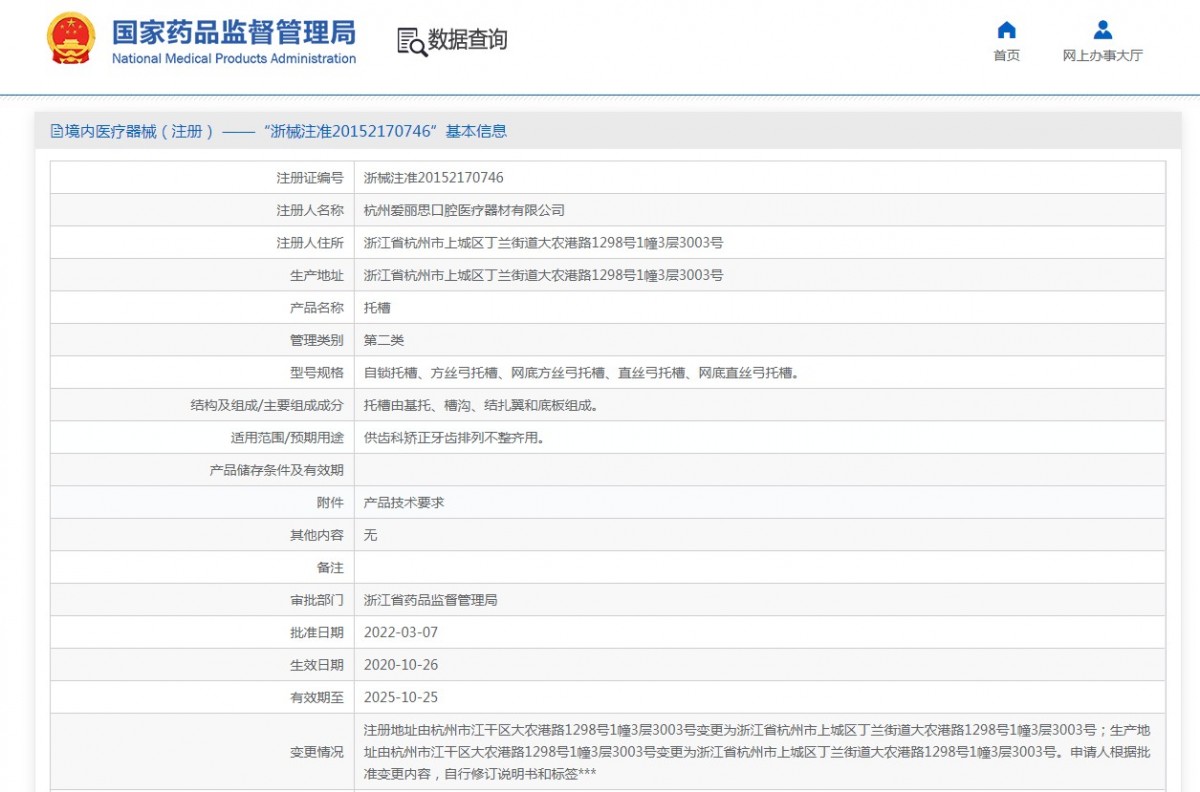Viewport: 1200px width, 792px height.
Task: Click the 有效期至 label
Action: click(317, 698)
